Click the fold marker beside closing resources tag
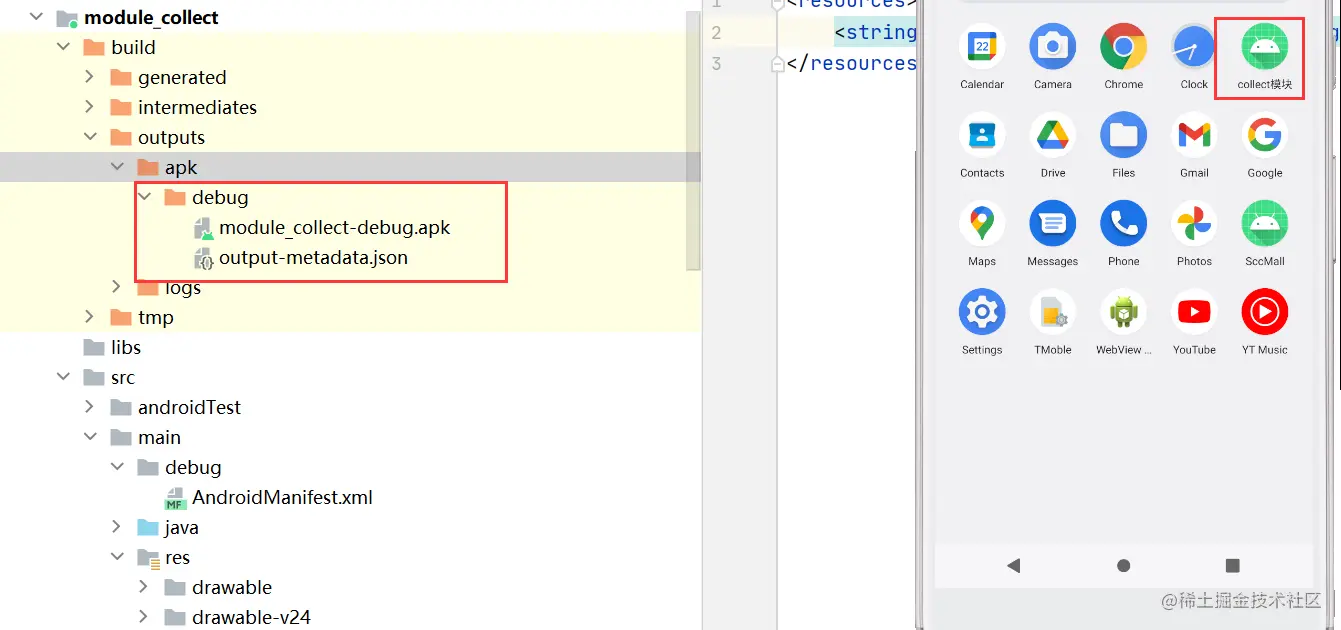Screen dimensions: 1341x630 778,63
